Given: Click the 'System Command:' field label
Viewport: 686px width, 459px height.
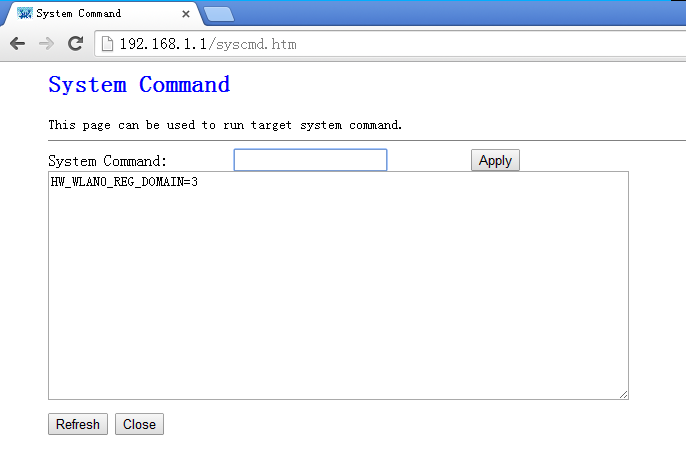Looking at the screenshot, I should point(107,161).
